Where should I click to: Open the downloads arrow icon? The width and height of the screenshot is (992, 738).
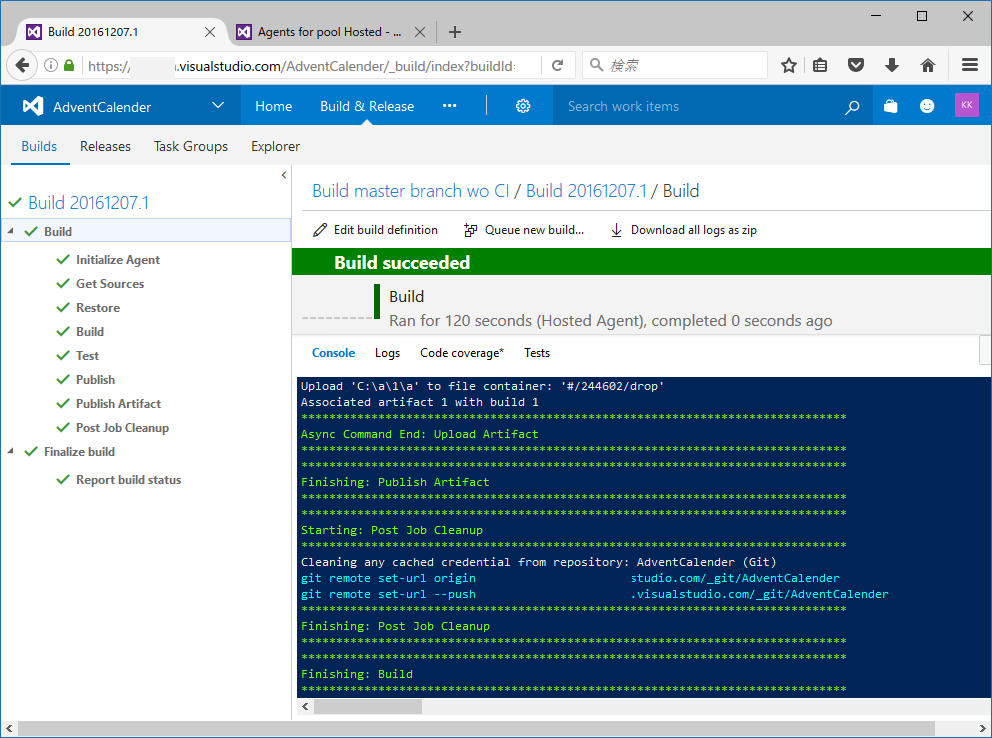891,65
